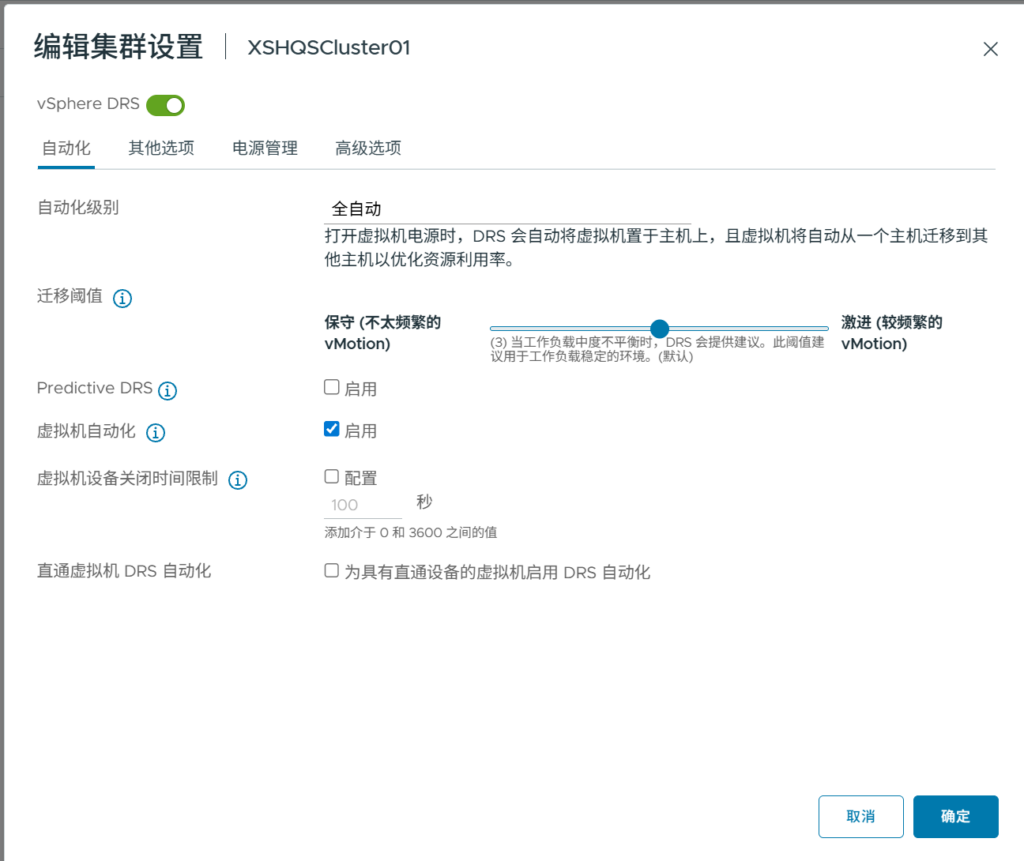
Task: Close the 编辑集群设置 dialog with the X
Action: (x=990, y=49)
